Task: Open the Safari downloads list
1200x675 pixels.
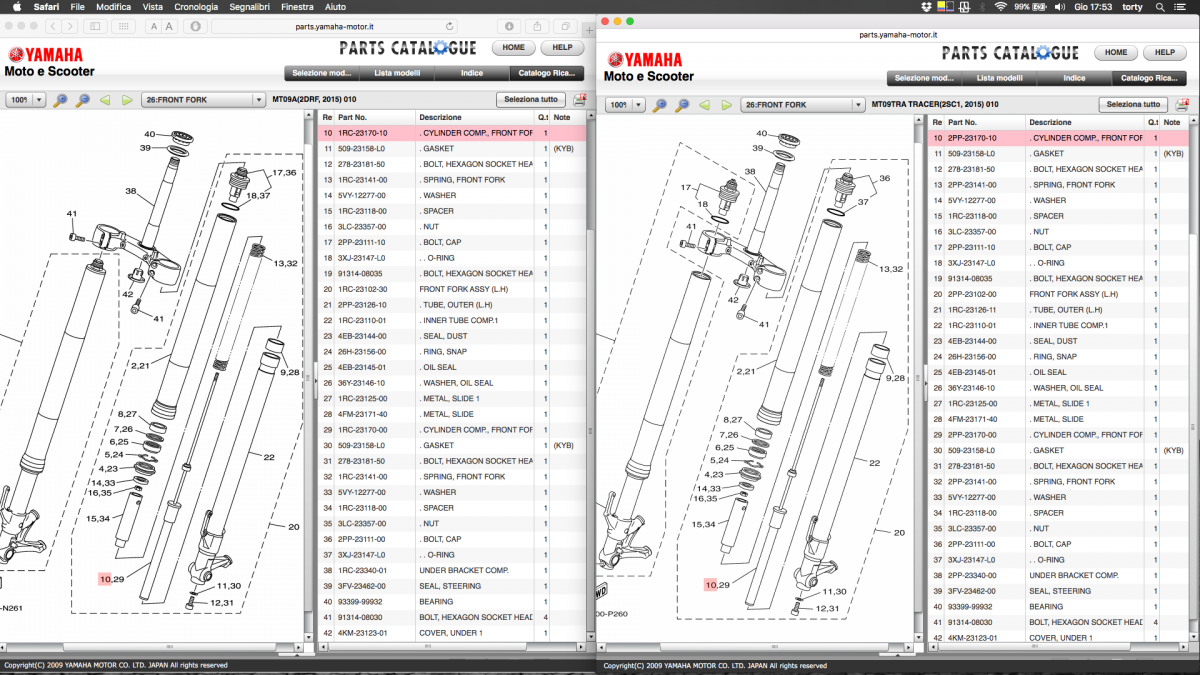Action: 509,26
